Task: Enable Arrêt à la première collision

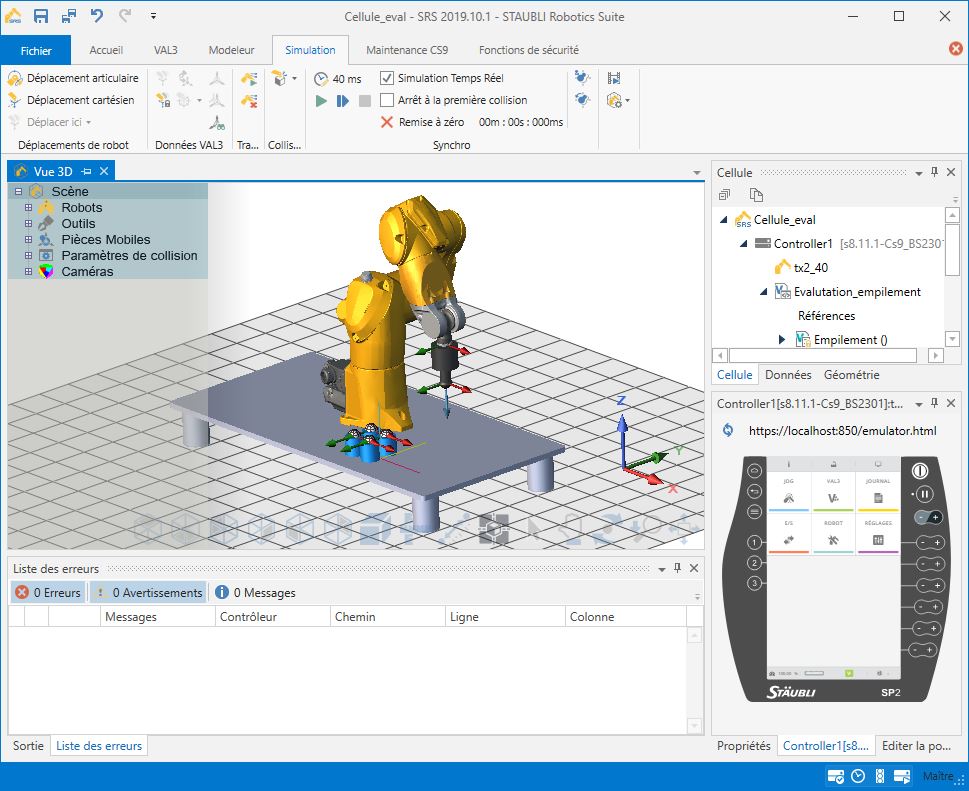Action: [387, 100]
